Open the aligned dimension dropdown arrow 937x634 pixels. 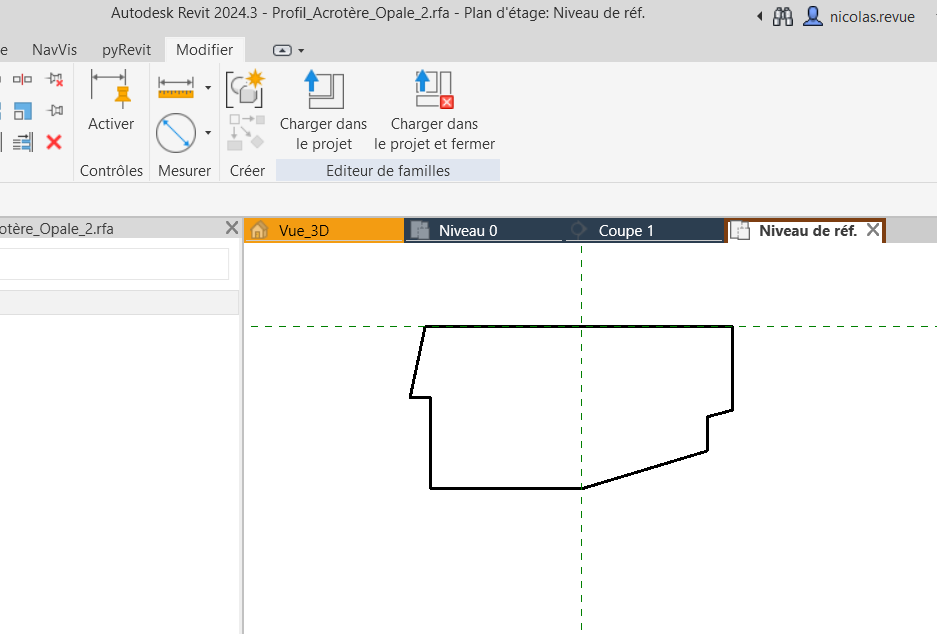[208, 88]
